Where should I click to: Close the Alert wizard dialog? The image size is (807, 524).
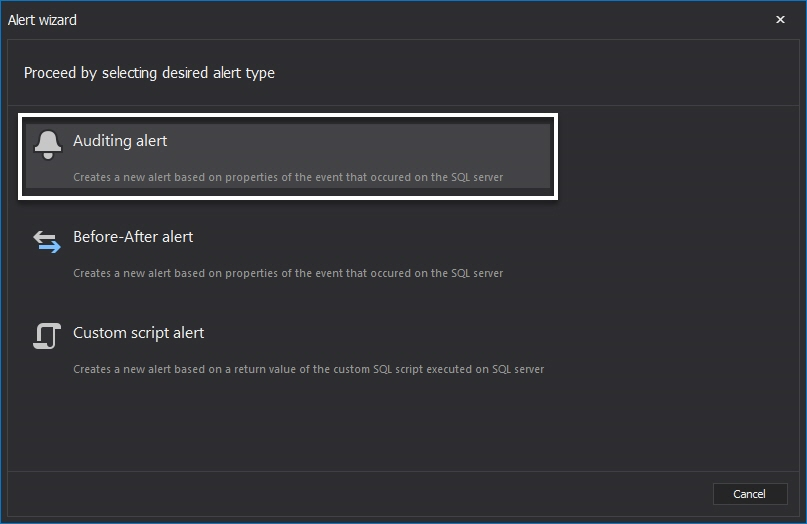coord(780,20)
